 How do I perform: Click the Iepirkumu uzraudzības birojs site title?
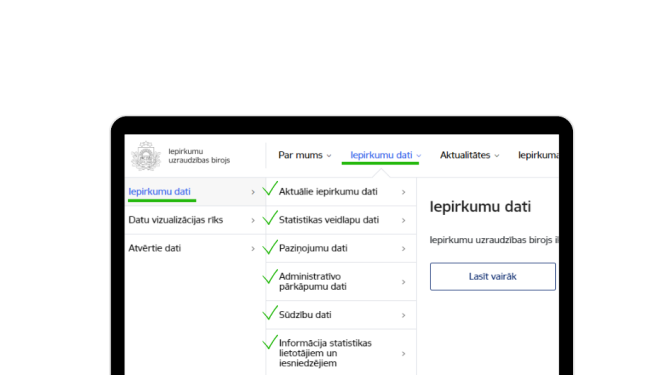[x=199, y=156]
